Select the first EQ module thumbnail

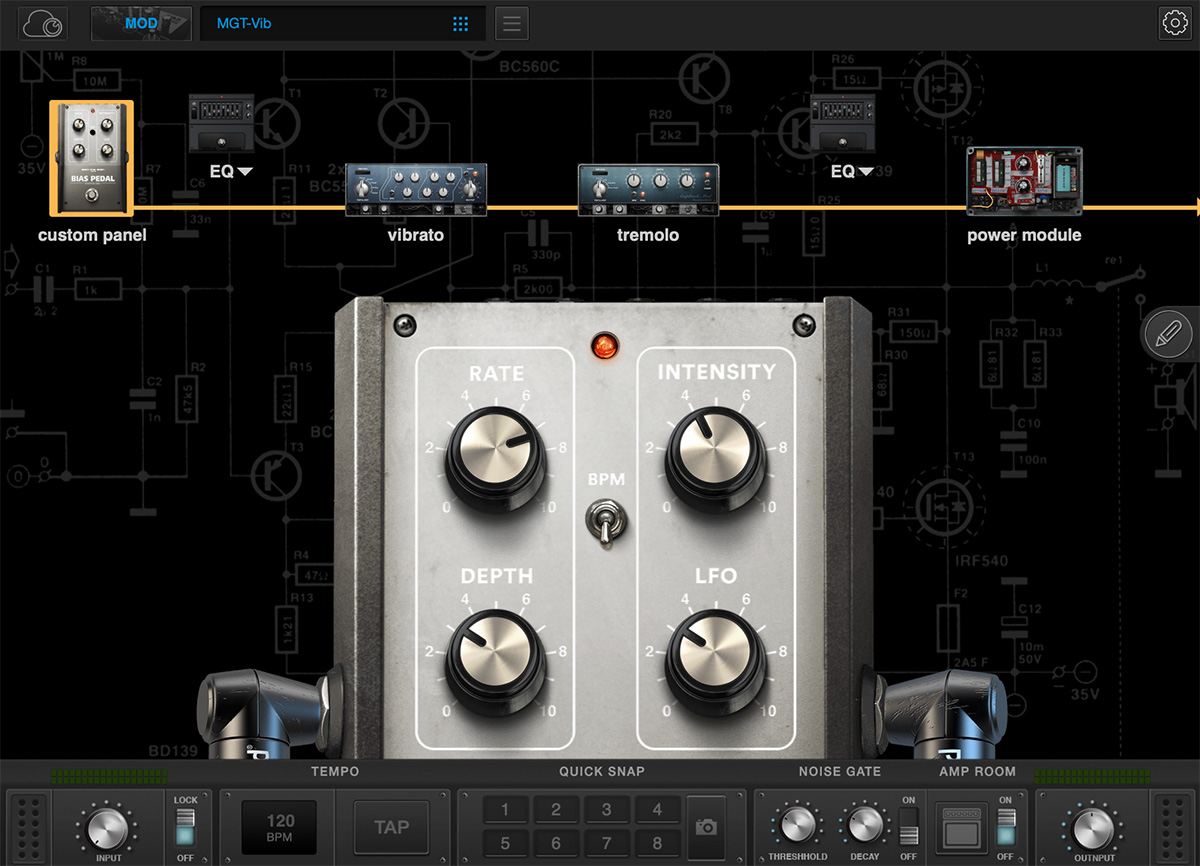pyautogui.click(x=222, y=124)
